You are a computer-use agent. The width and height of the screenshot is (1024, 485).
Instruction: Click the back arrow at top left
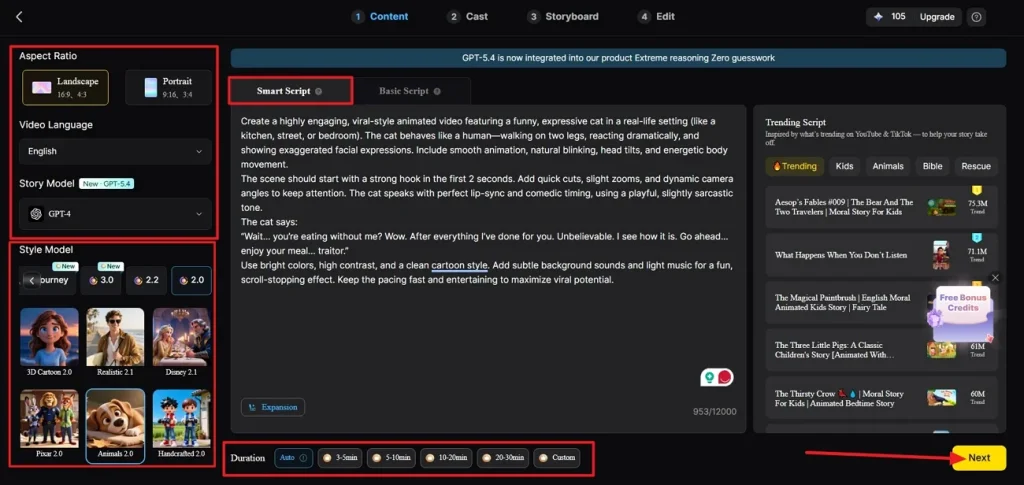point(19,16)
